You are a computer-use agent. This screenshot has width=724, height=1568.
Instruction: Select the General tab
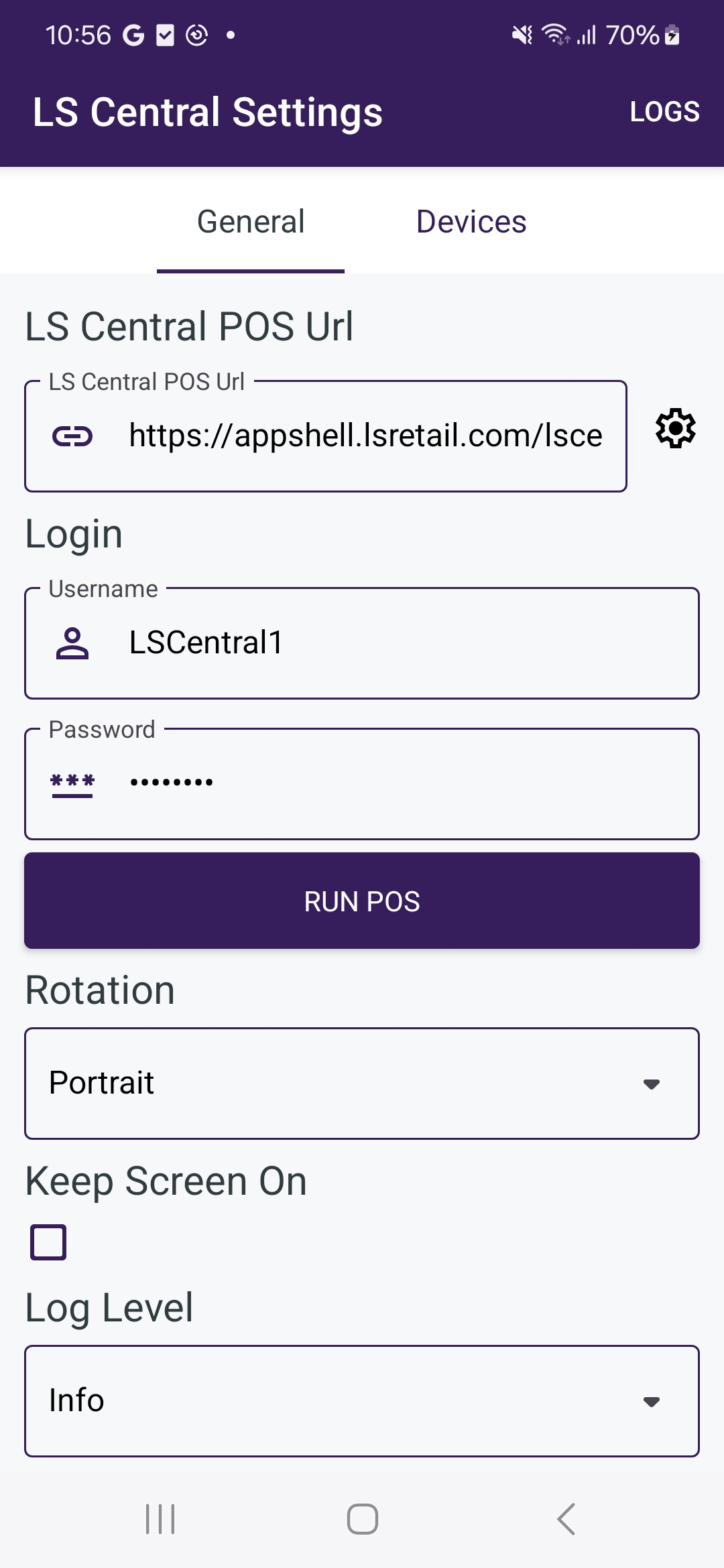click(x=251, y=222)
